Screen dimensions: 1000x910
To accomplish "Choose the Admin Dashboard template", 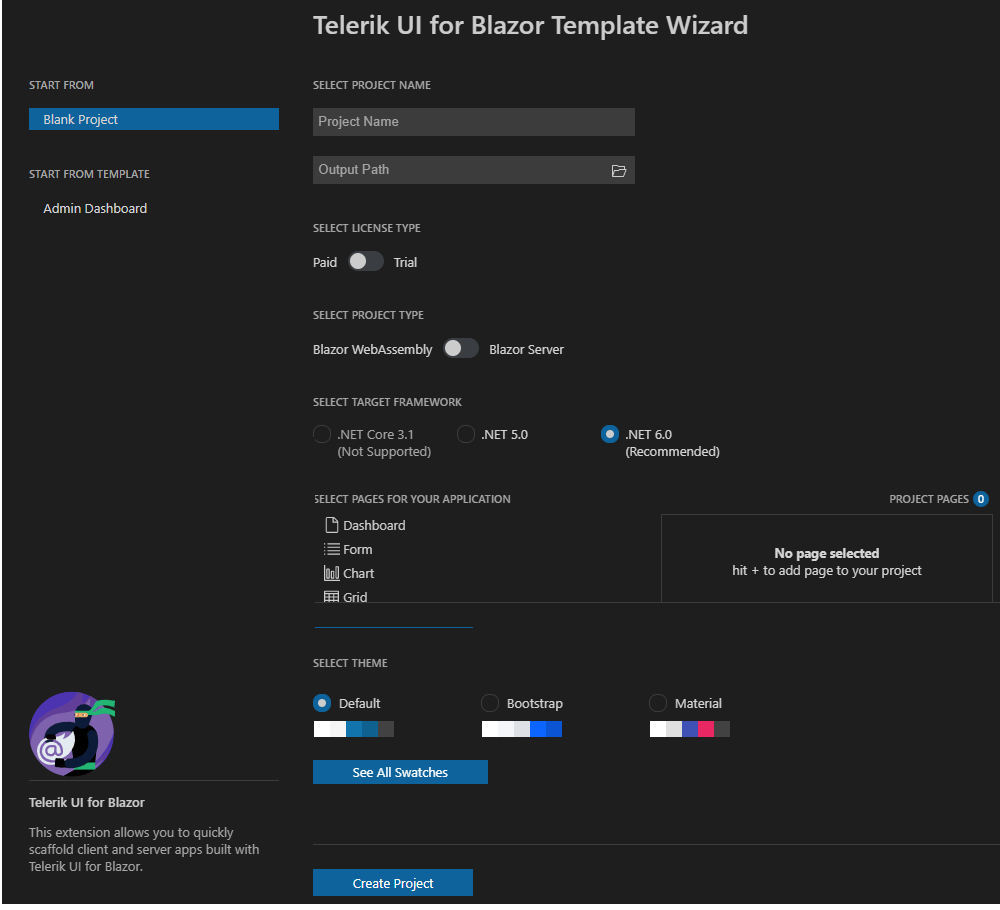I will click(95, 209).
